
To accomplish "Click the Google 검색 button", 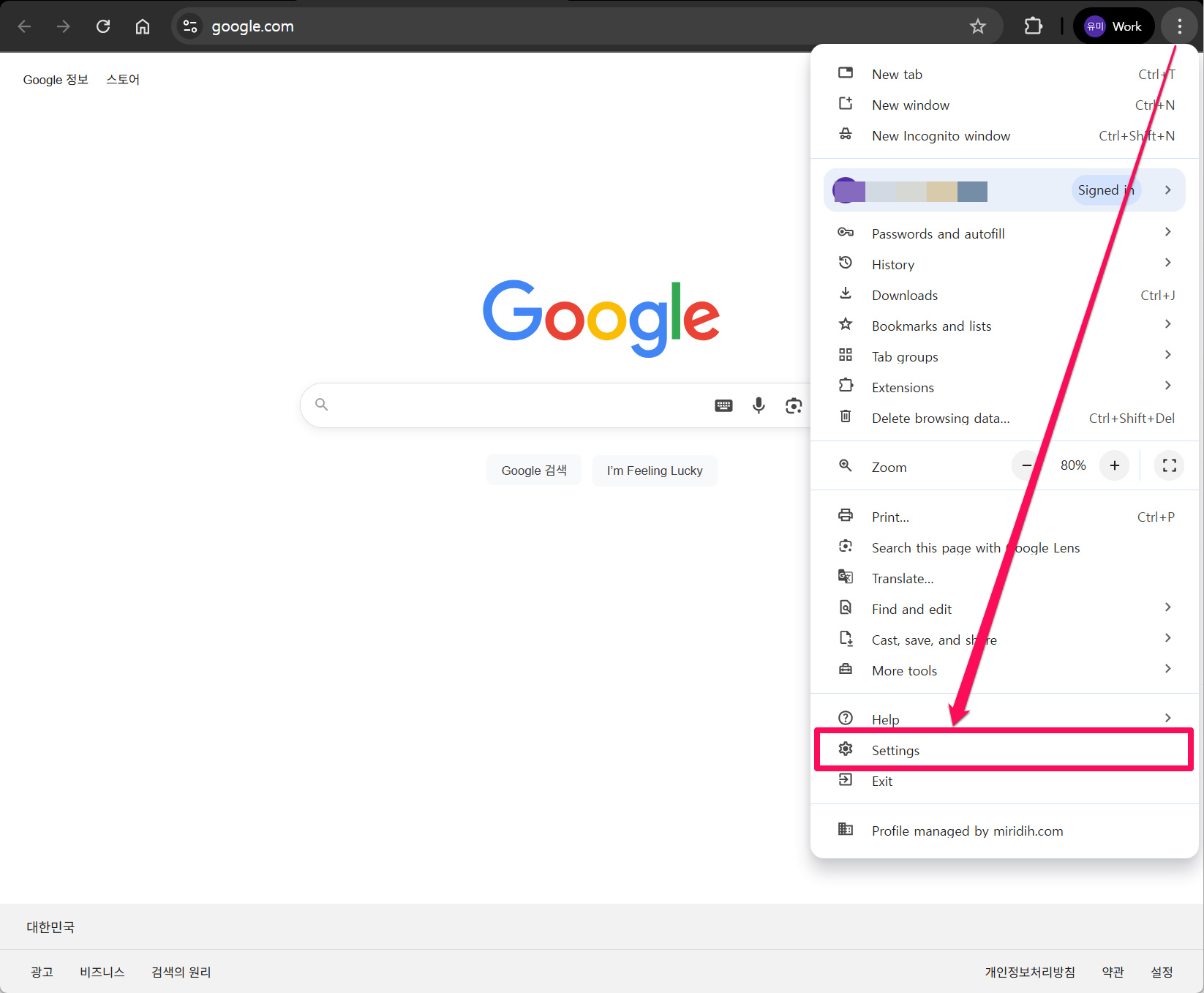I will [x=534, y=471].
